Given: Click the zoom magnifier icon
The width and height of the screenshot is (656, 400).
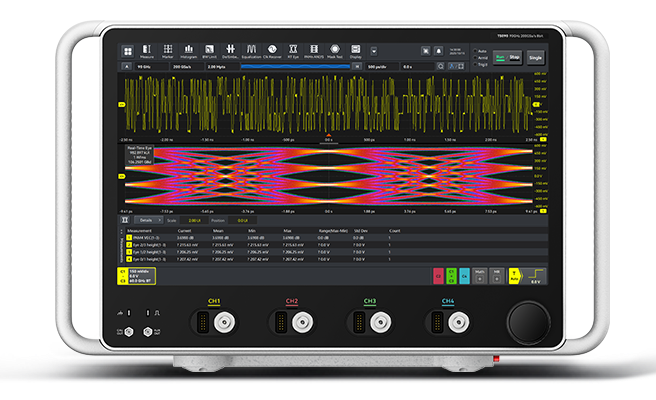Looking at the screenshot, I should 441,67.
